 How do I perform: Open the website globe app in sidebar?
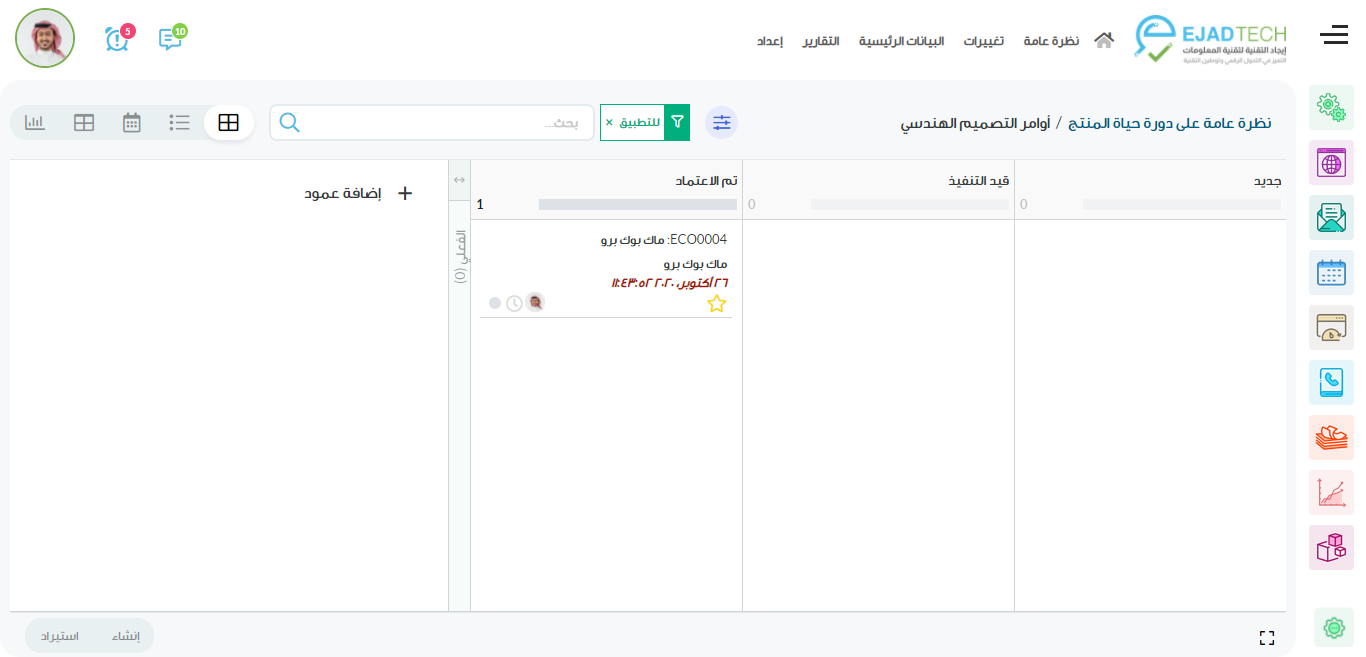[1331, 162]
